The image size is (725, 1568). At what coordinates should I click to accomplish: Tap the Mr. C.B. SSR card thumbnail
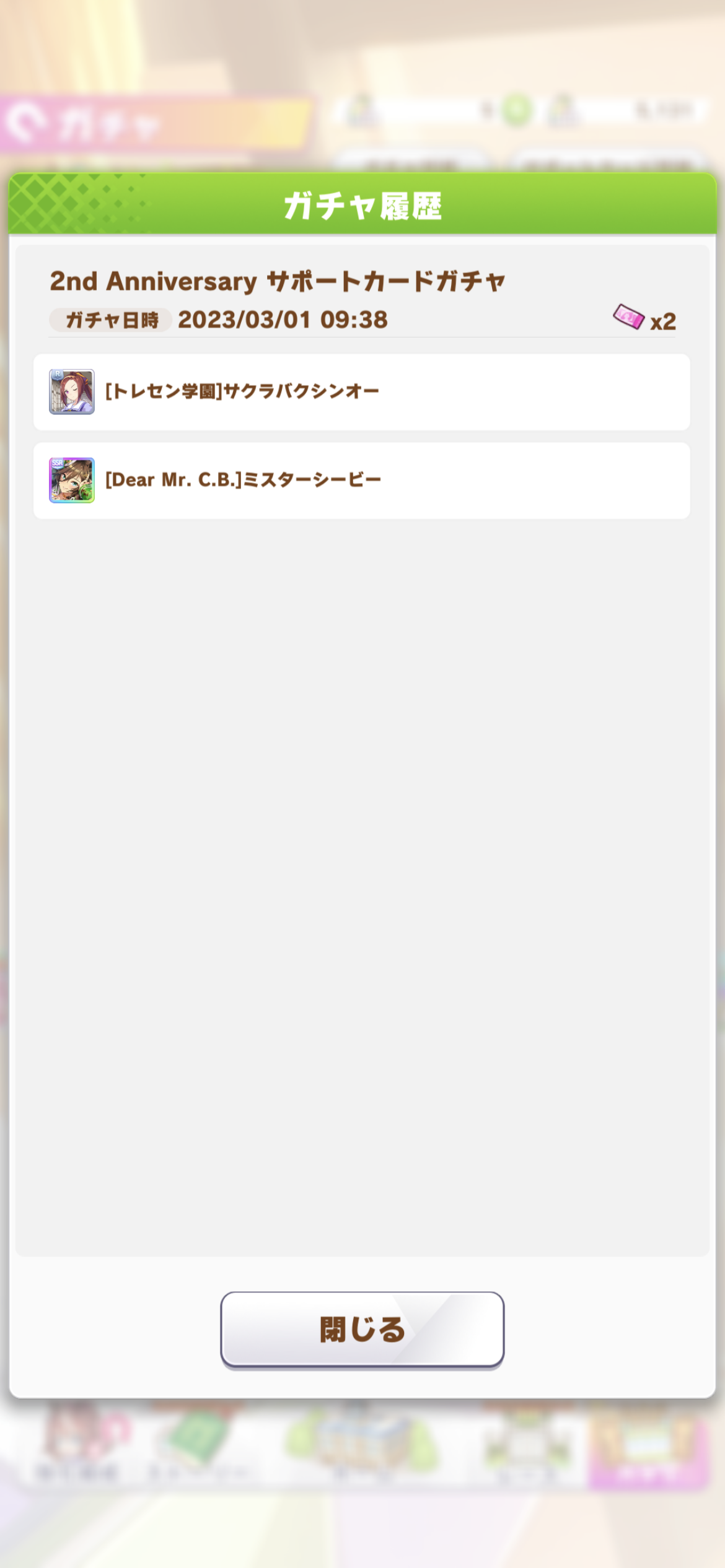coord(72,481)
